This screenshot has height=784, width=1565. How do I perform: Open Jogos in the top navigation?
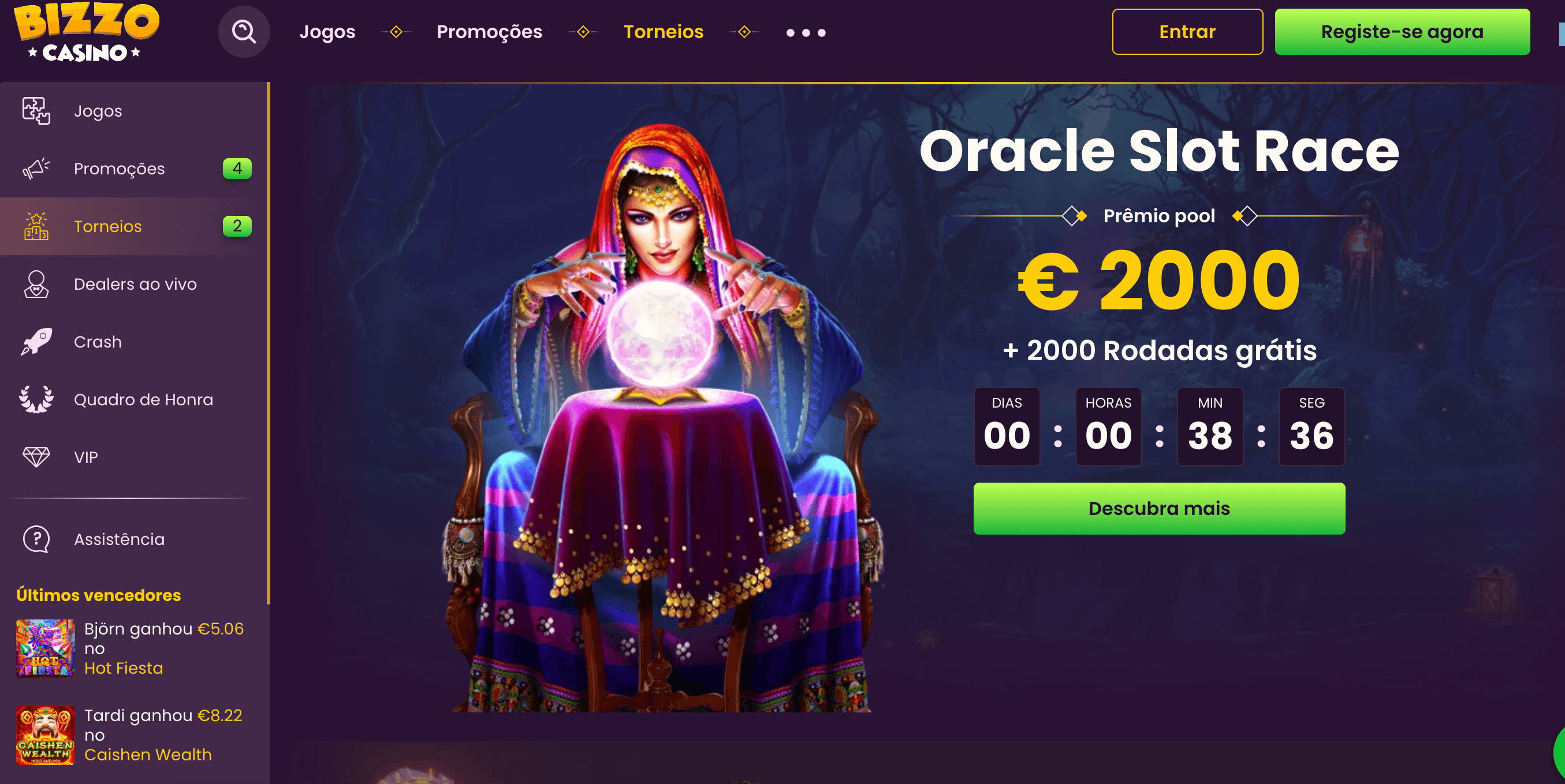tap(327, 32)
